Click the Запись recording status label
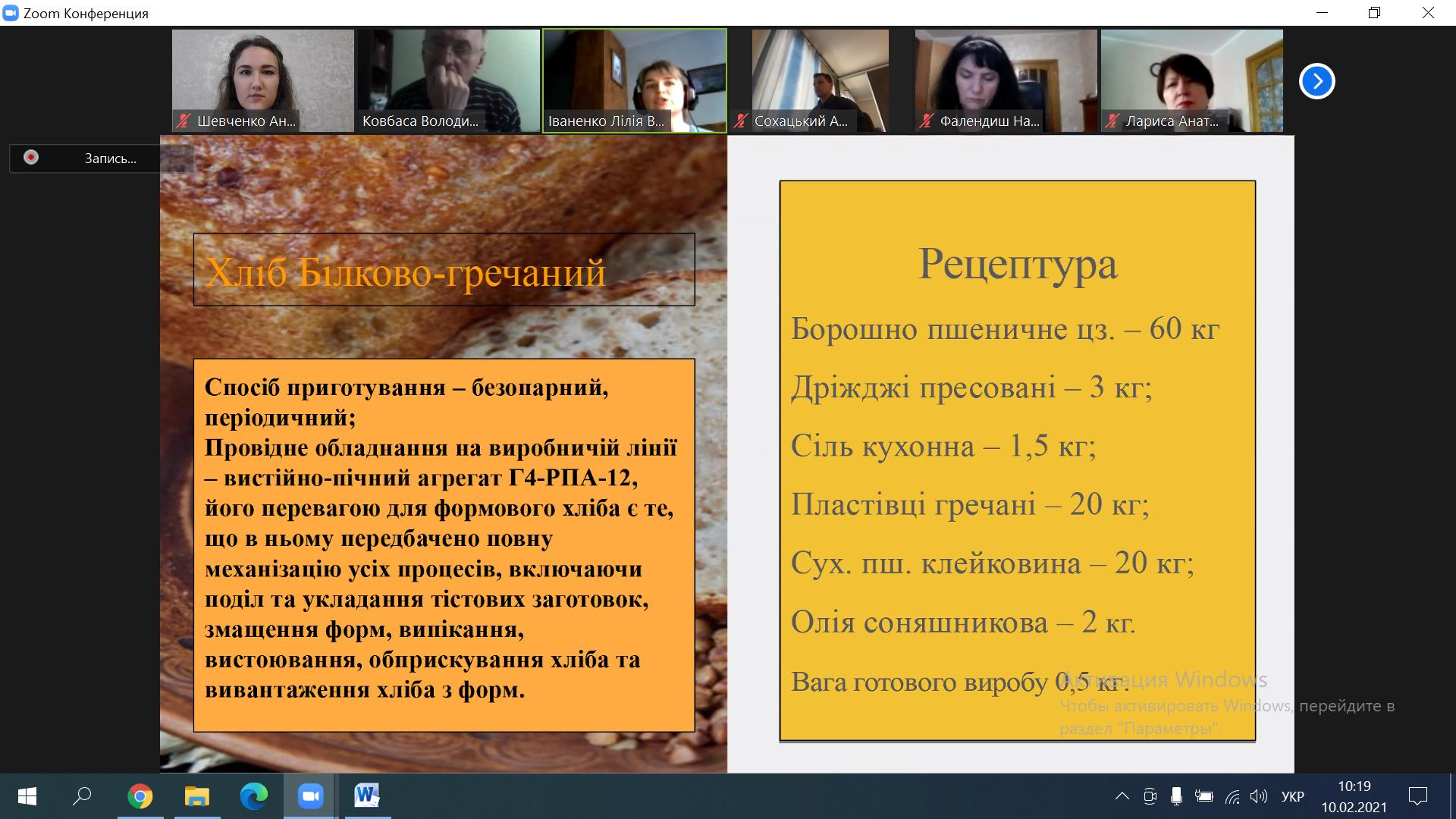Image resolution: width=1456 pixels, height=819 pixels. point(111,158)
